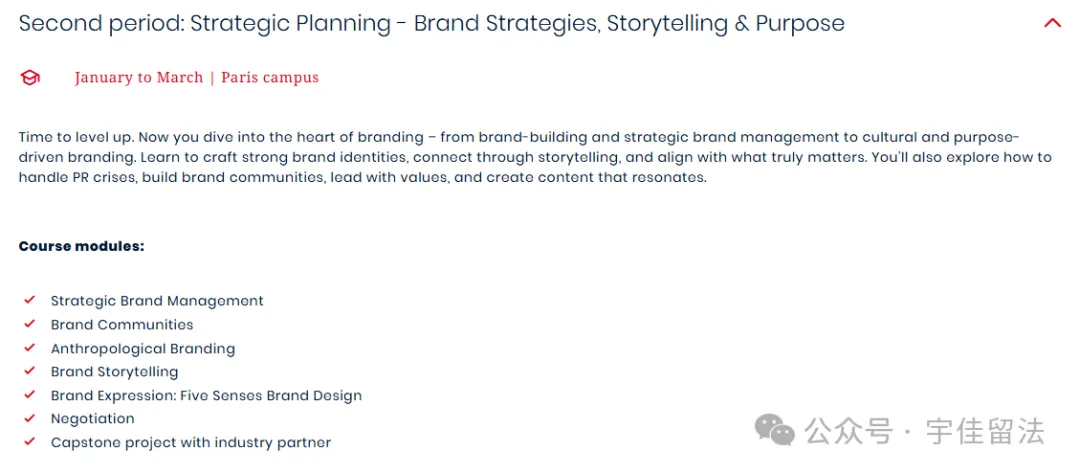The width and height of the screenshot is (1080, 474).
Task: Click checkmark beside Brand Expression item
Action: [29, 395]
